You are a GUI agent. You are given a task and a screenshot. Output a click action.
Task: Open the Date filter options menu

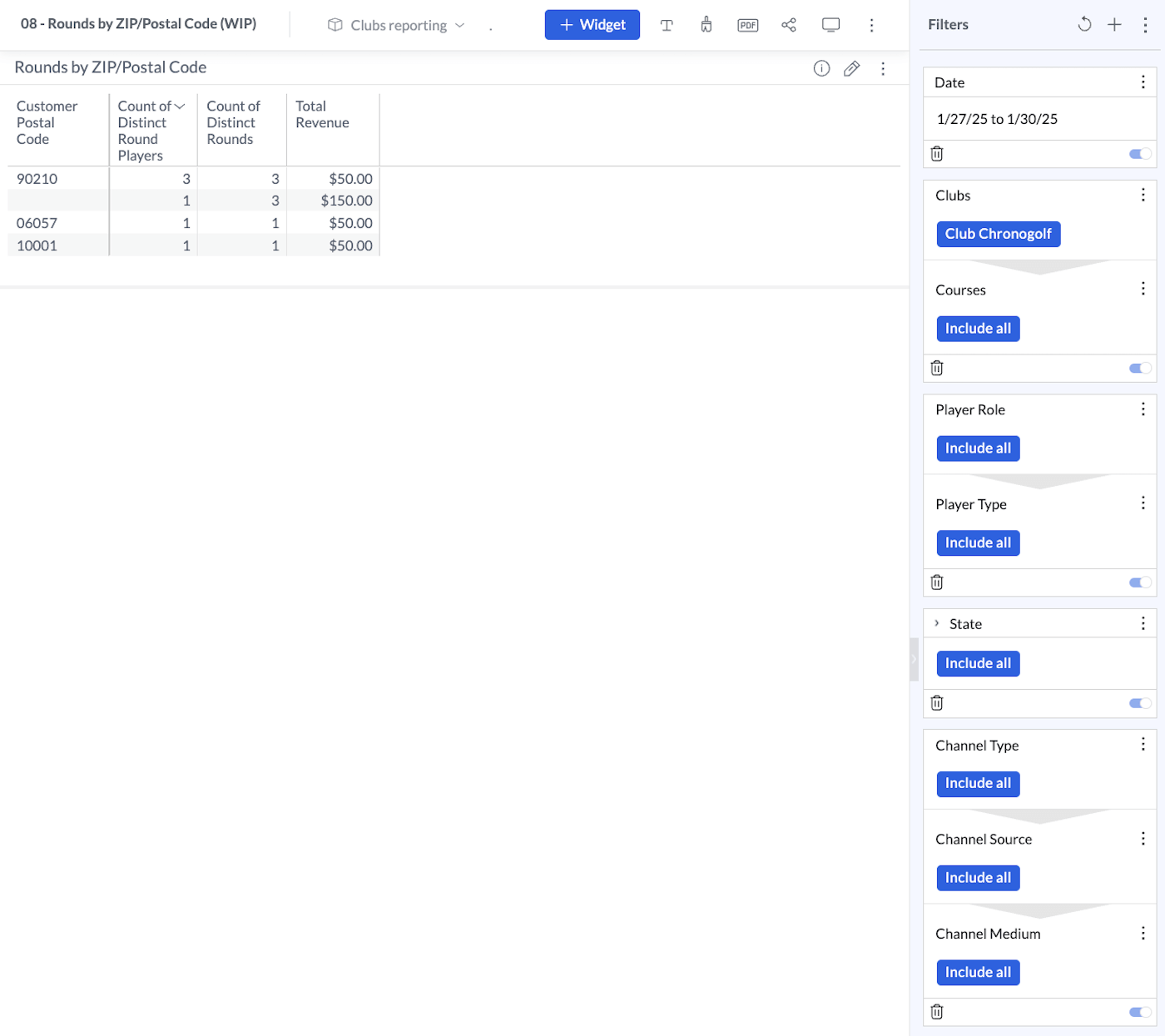pos(1143,82)
